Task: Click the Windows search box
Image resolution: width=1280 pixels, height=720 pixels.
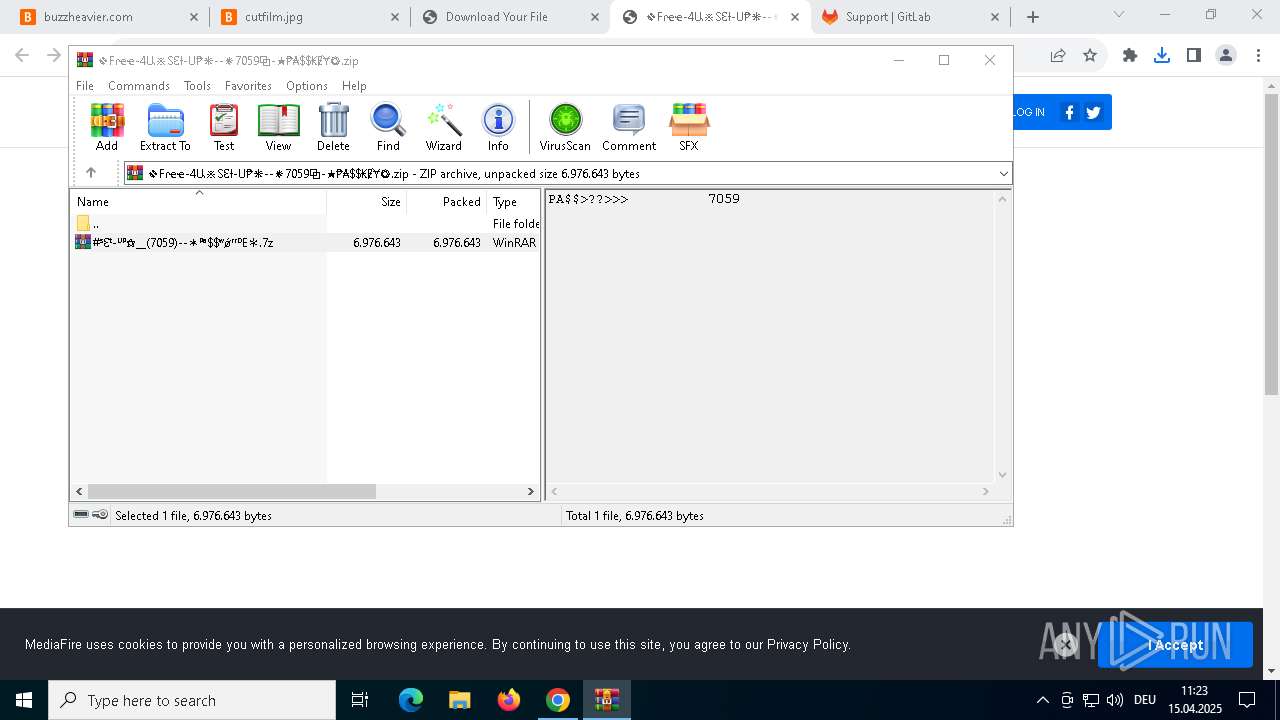Action: 192,700
